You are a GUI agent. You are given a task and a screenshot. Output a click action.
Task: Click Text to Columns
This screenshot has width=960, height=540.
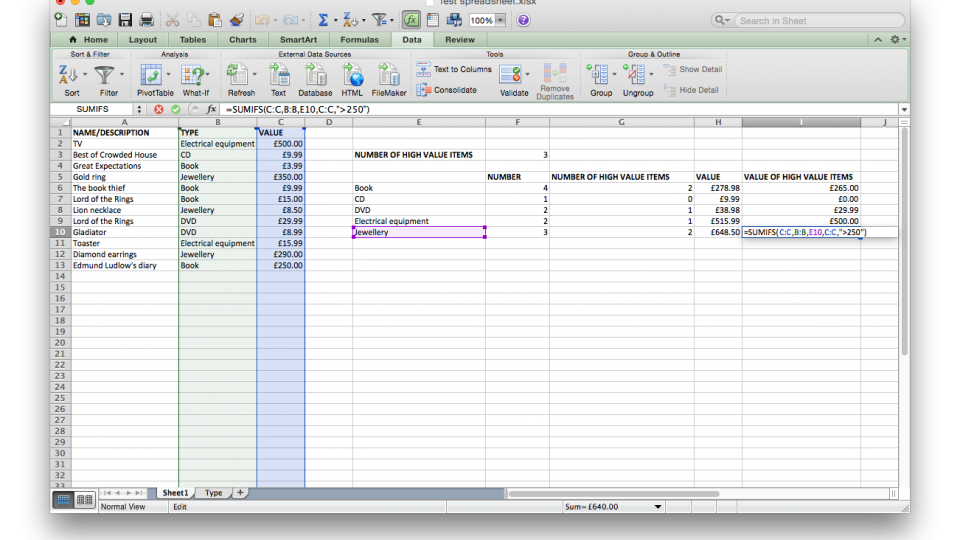(x=454, y=69)
